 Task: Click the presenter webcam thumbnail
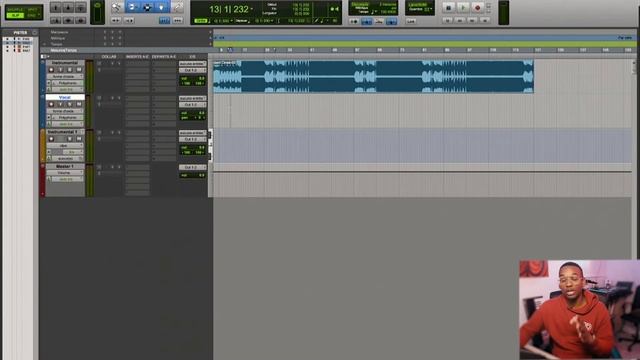(x=580, y=310)
